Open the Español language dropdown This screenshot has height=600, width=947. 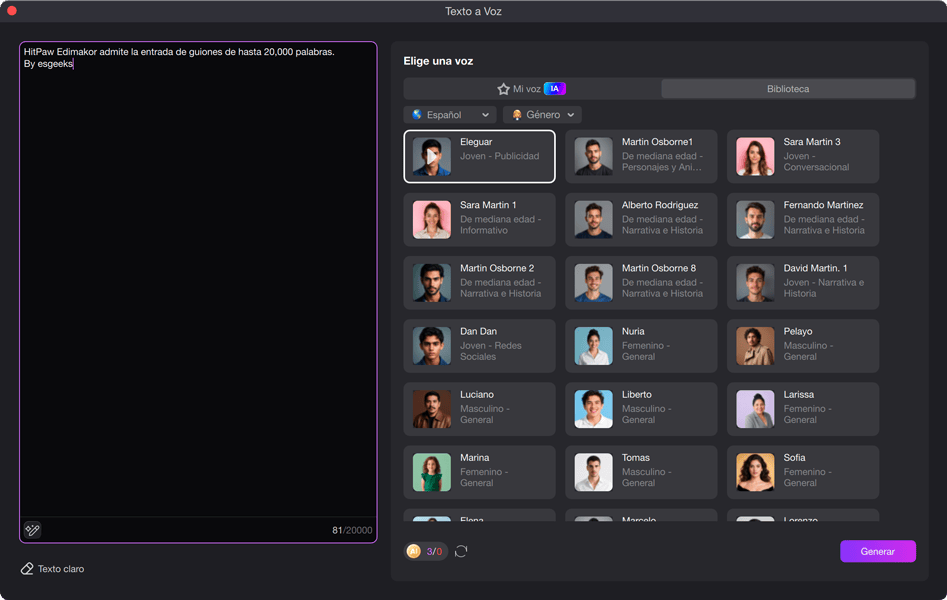[x=450, y=115]
